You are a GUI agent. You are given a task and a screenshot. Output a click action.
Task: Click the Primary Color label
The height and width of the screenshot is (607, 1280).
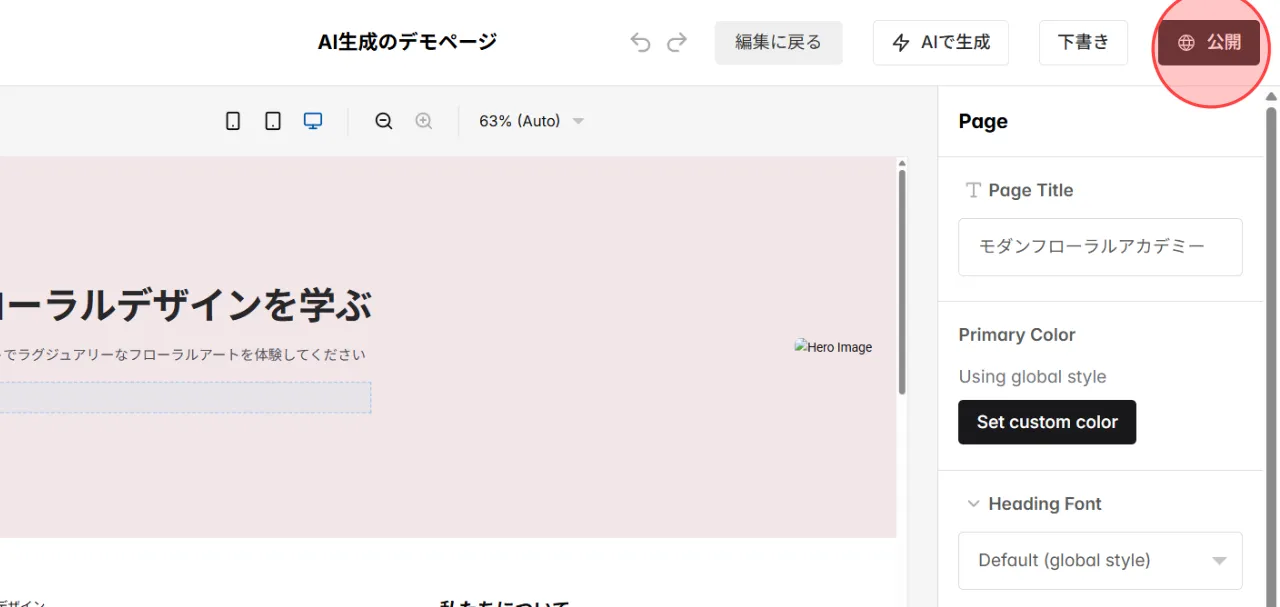1017,335
